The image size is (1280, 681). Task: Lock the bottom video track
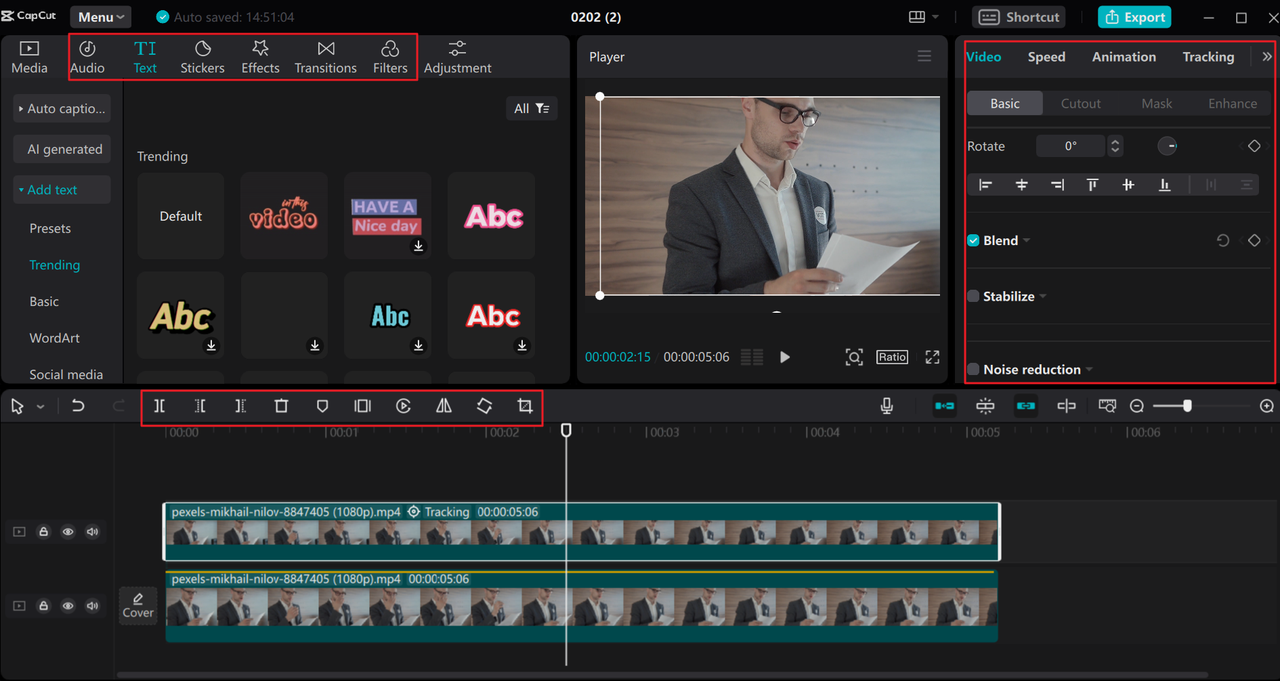[x=44, y=606]
